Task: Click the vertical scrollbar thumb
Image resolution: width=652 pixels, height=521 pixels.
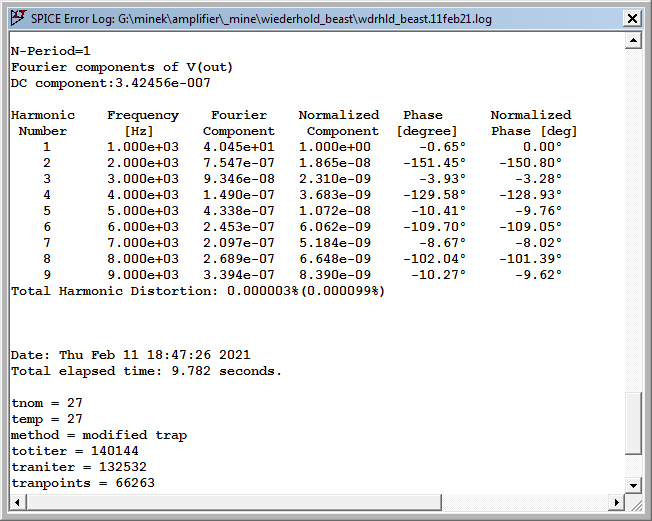Action: tap(633, 424)
